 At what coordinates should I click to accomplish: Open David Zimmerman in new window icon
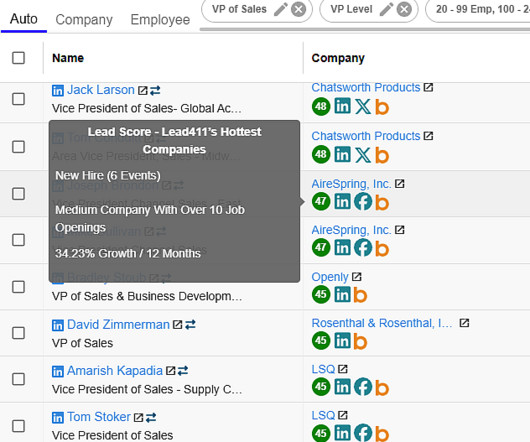pos(177,325)
